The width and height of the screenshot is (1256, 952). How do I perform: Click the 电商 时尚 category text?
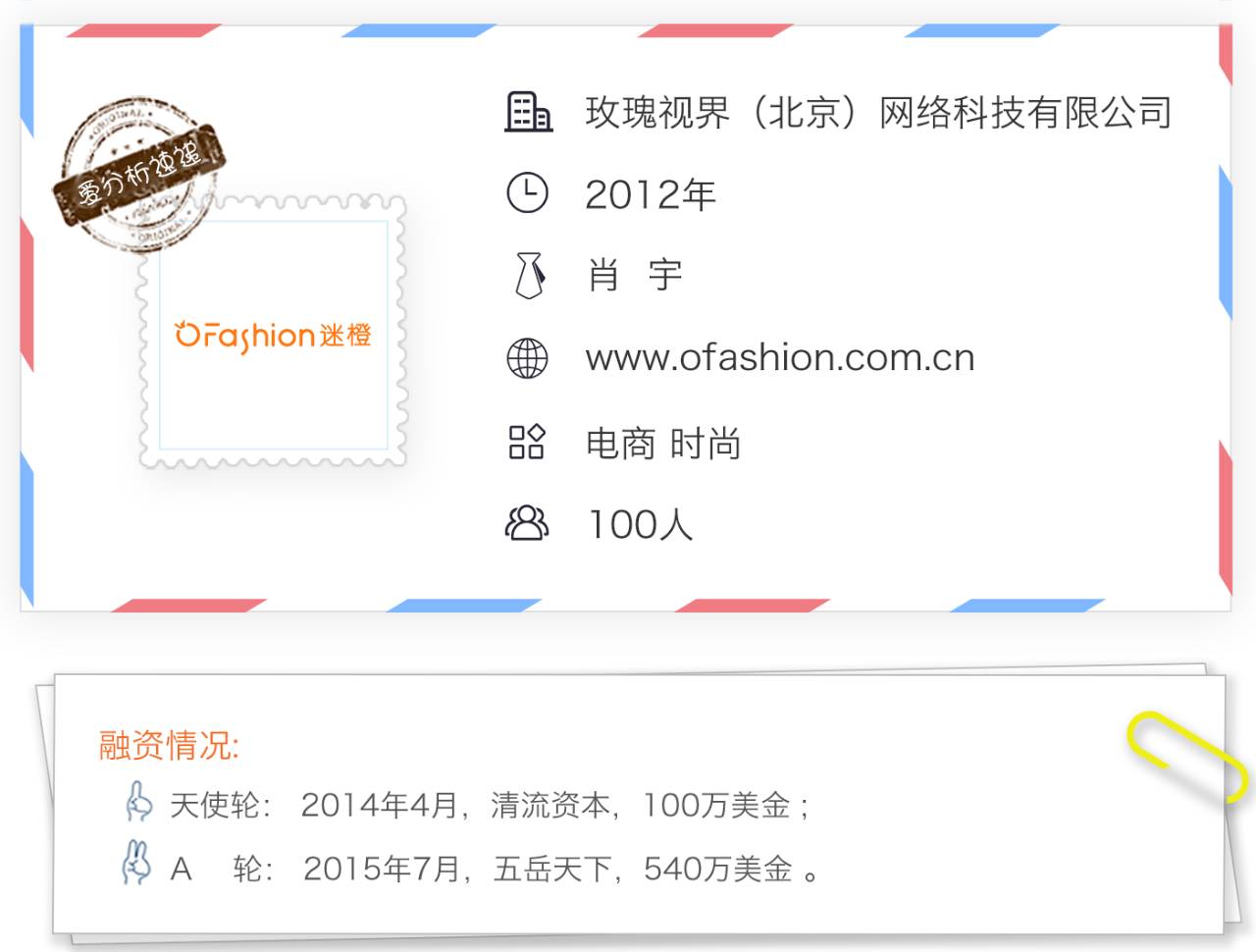pyautogui.click(x=663, y=444)
